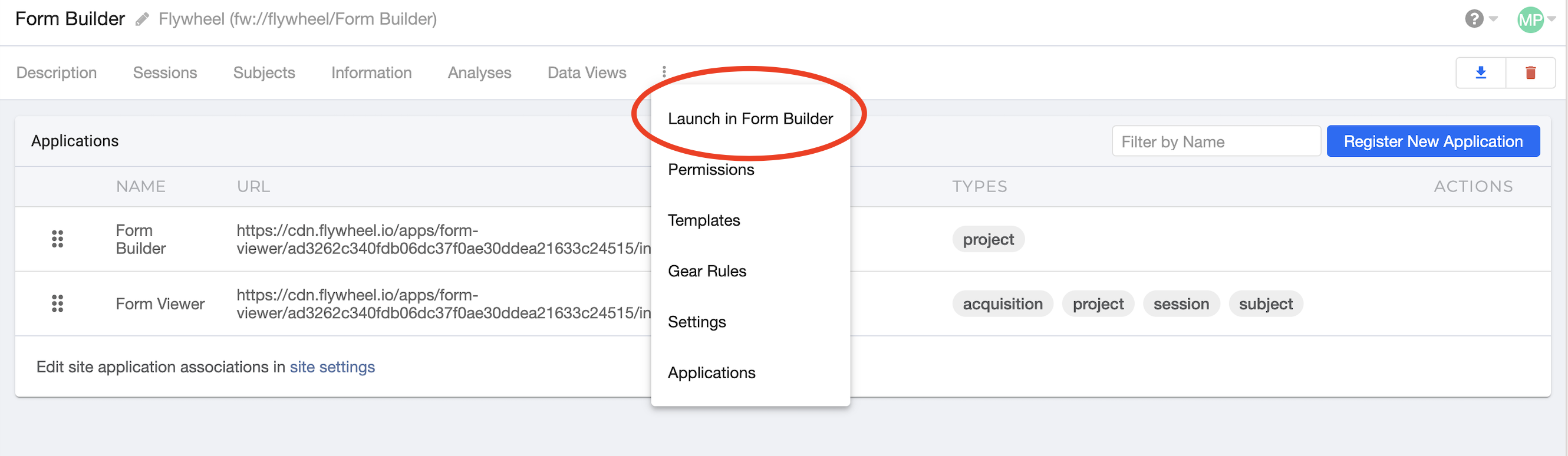Image resolution: width=1568 pixels, height=456 pixels.
Task: Click the red trash delete icon
Action: [x=1530, y=73]
